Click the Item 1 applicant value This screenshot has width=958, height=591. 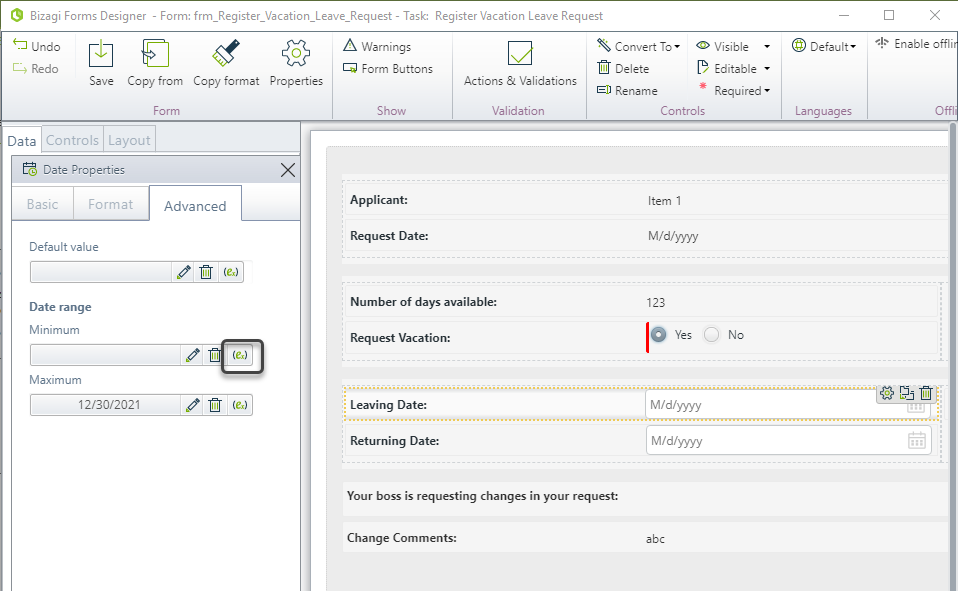click(664, 200)
